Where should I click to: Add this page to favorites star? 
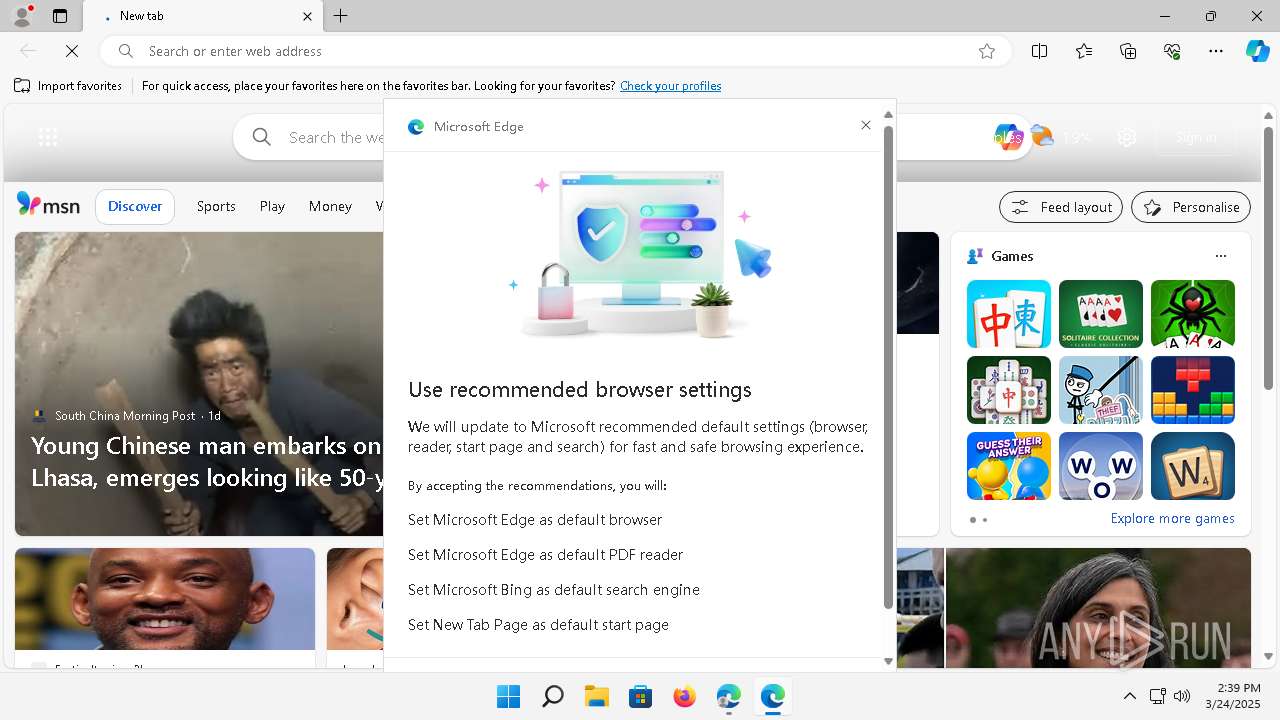click(987, 51)
